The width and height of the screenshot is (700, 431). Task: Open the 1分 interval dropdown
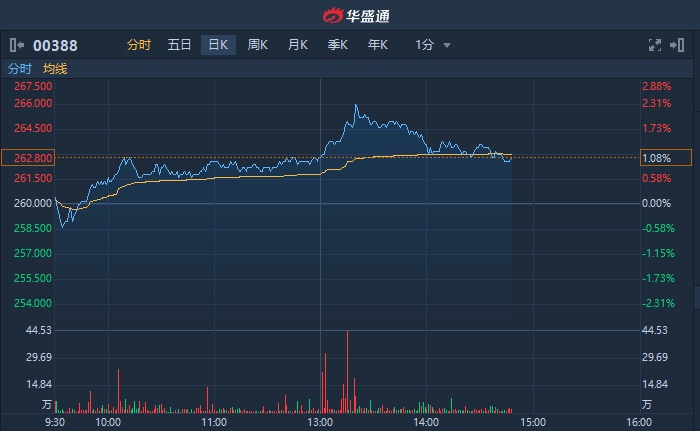432,45
